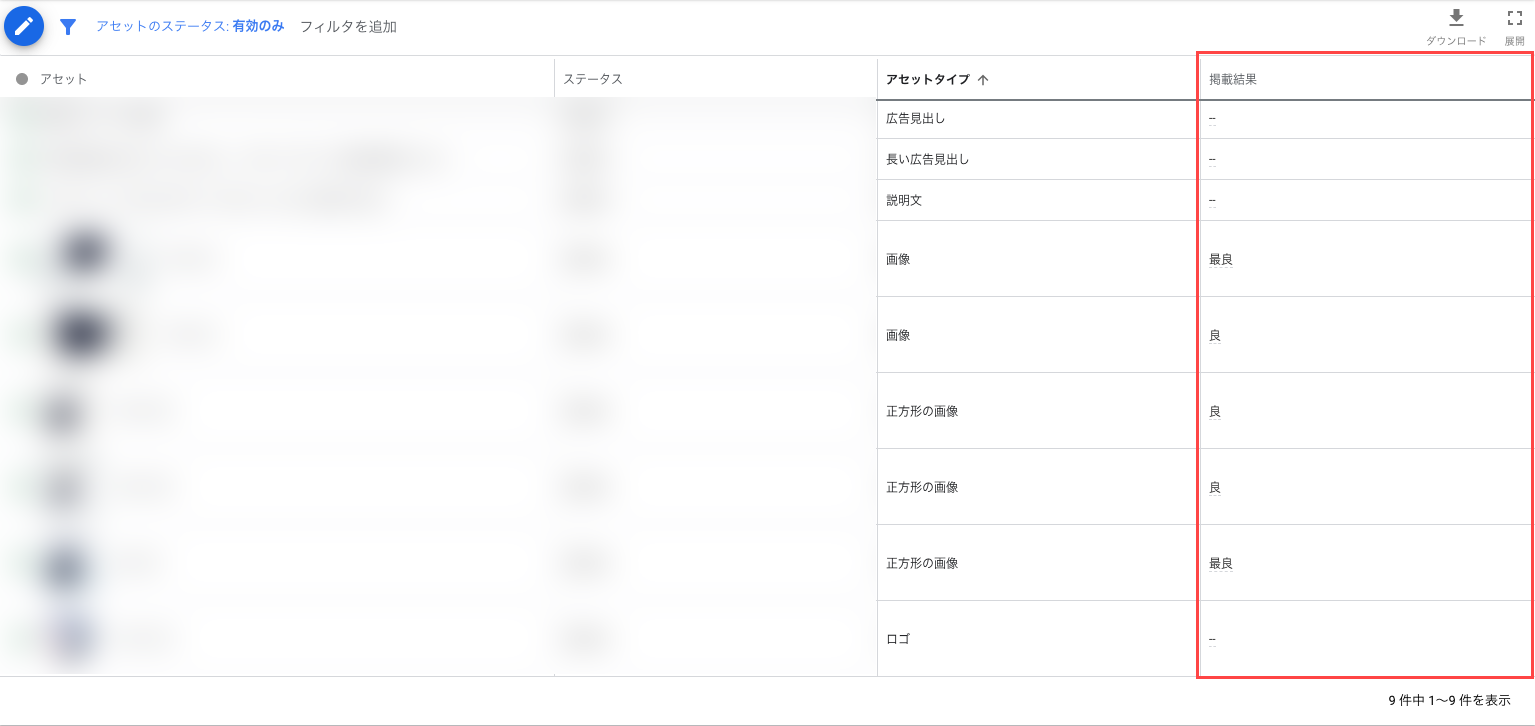Click the 掲載結果 column header

click(x=1232, y=79)
